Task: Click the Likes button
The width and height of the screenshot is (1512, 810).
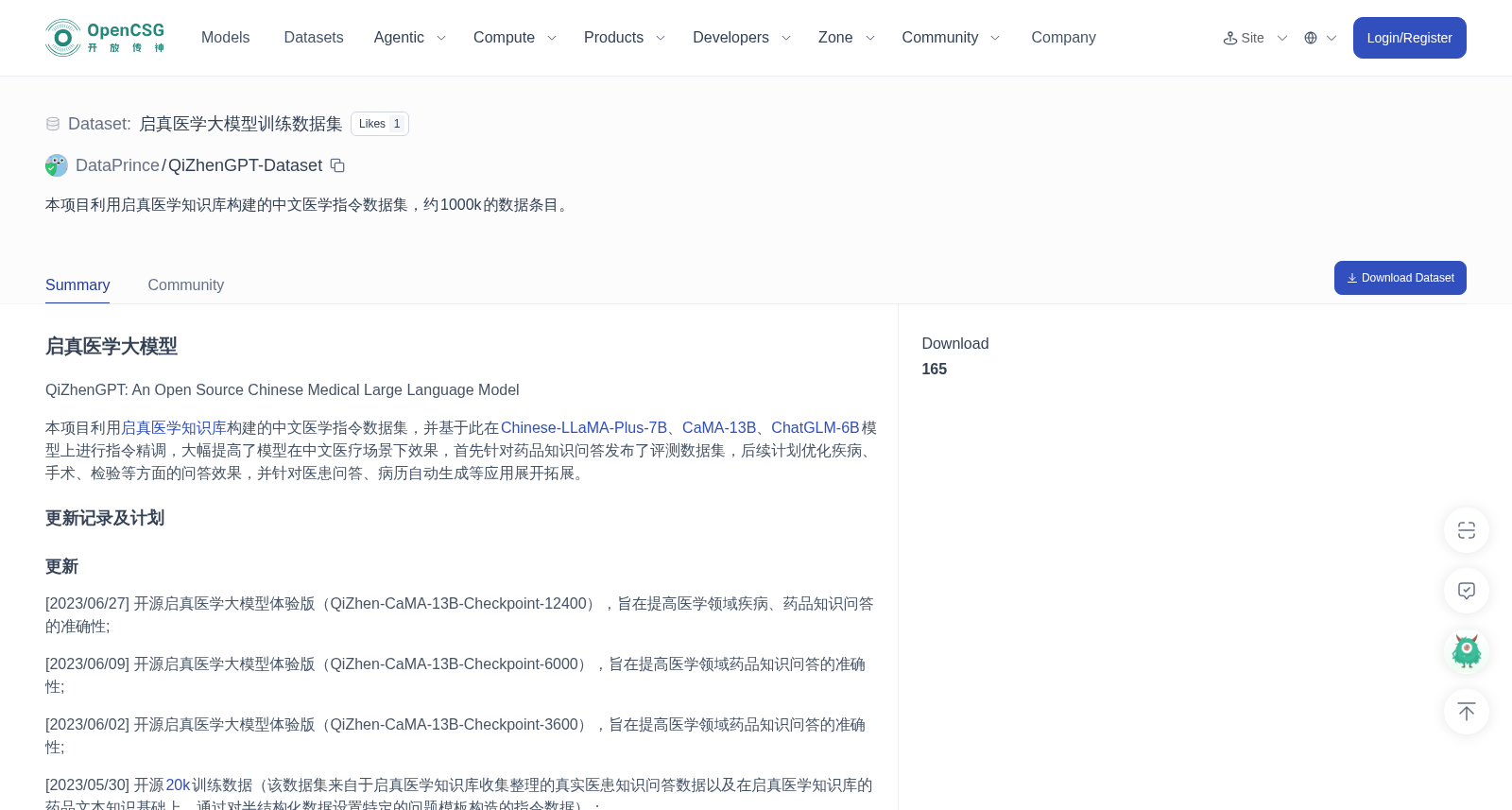Action: coord(380,124)
